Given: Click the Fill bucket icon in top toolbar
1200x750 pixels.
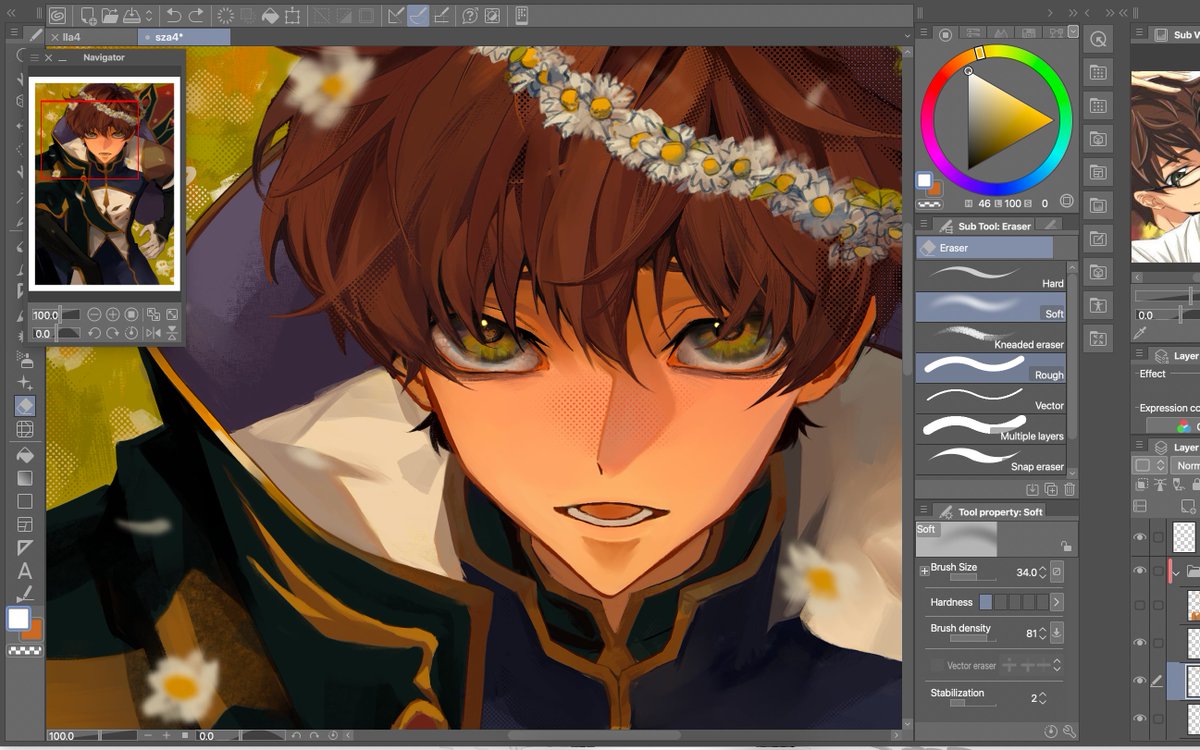Looking at the screenshot, I should point(270,16).
